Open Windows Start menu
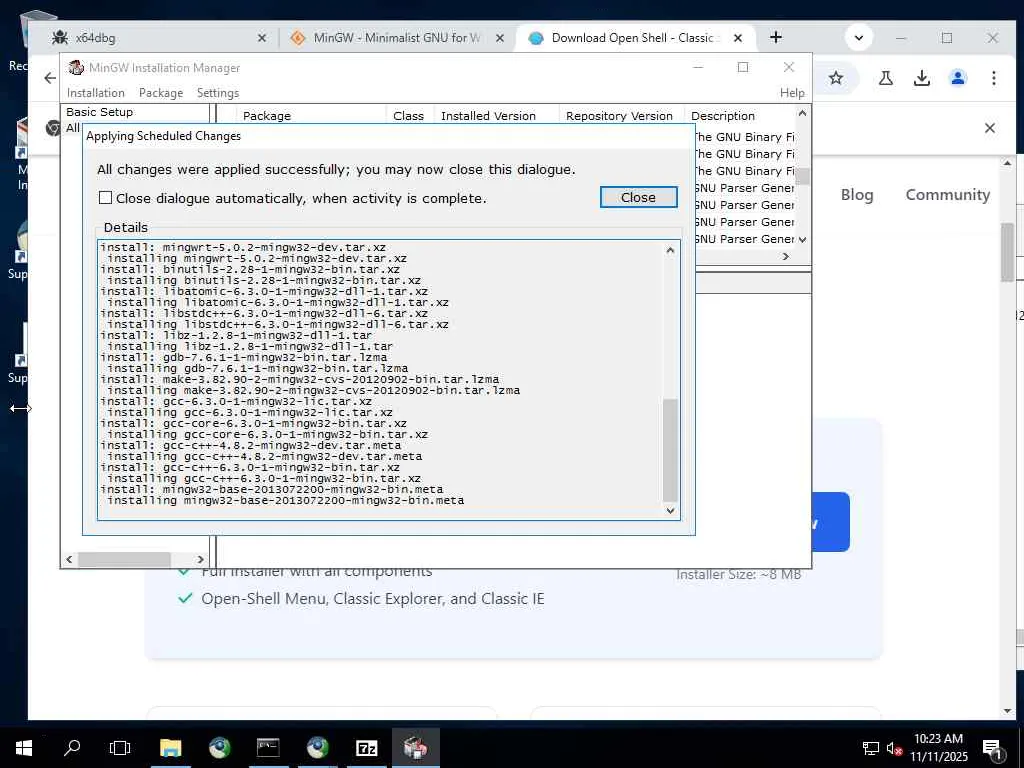The height and width of the screenshot is (768, 1024). coord(24,748)
